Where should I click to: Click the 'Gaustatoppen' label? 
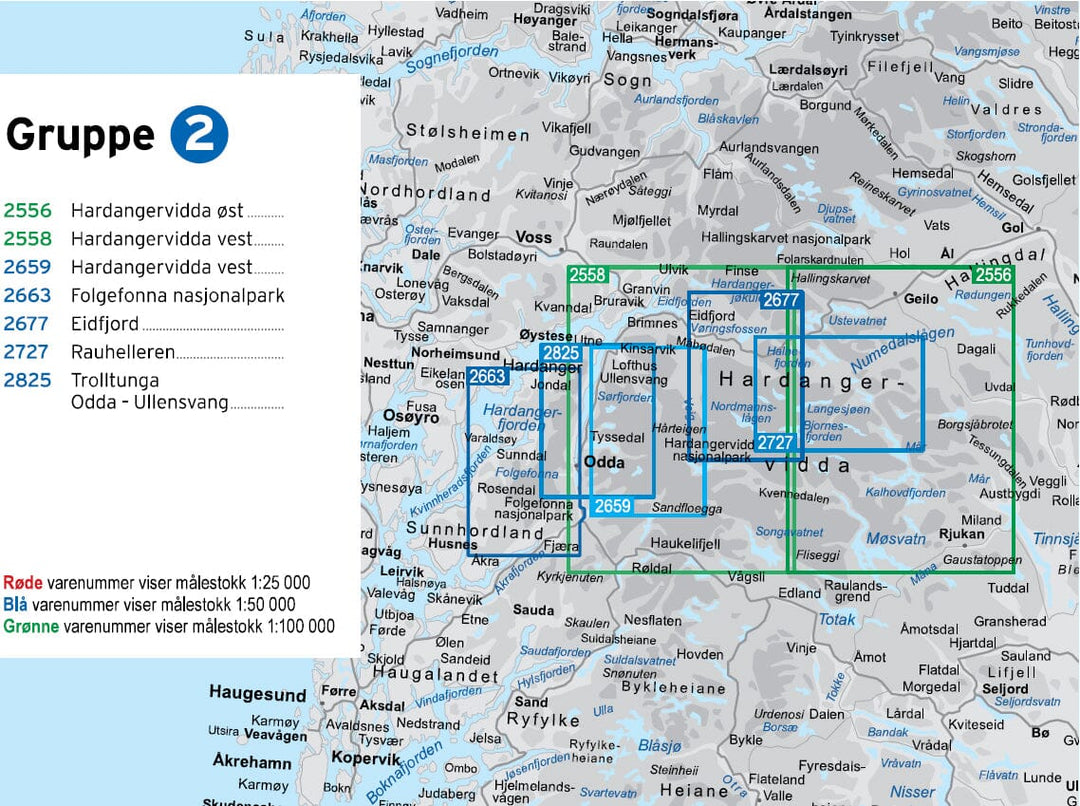pos(982,559)
